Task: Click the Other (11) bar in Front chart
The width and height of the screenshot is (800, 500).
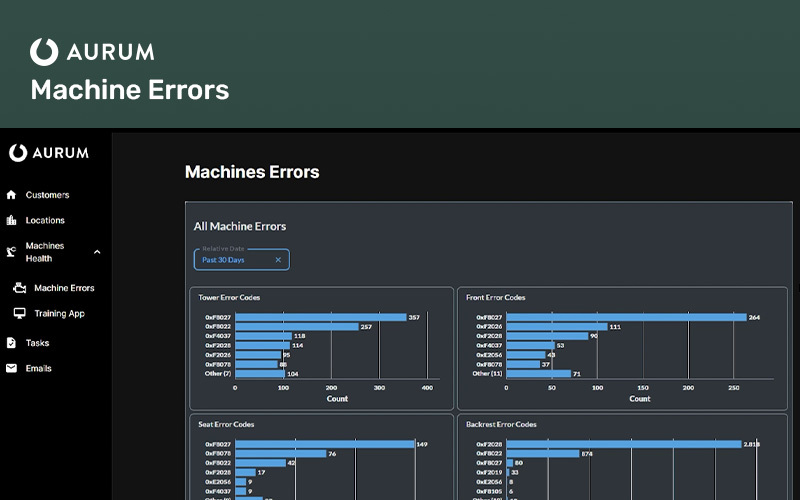Action: 539,373
